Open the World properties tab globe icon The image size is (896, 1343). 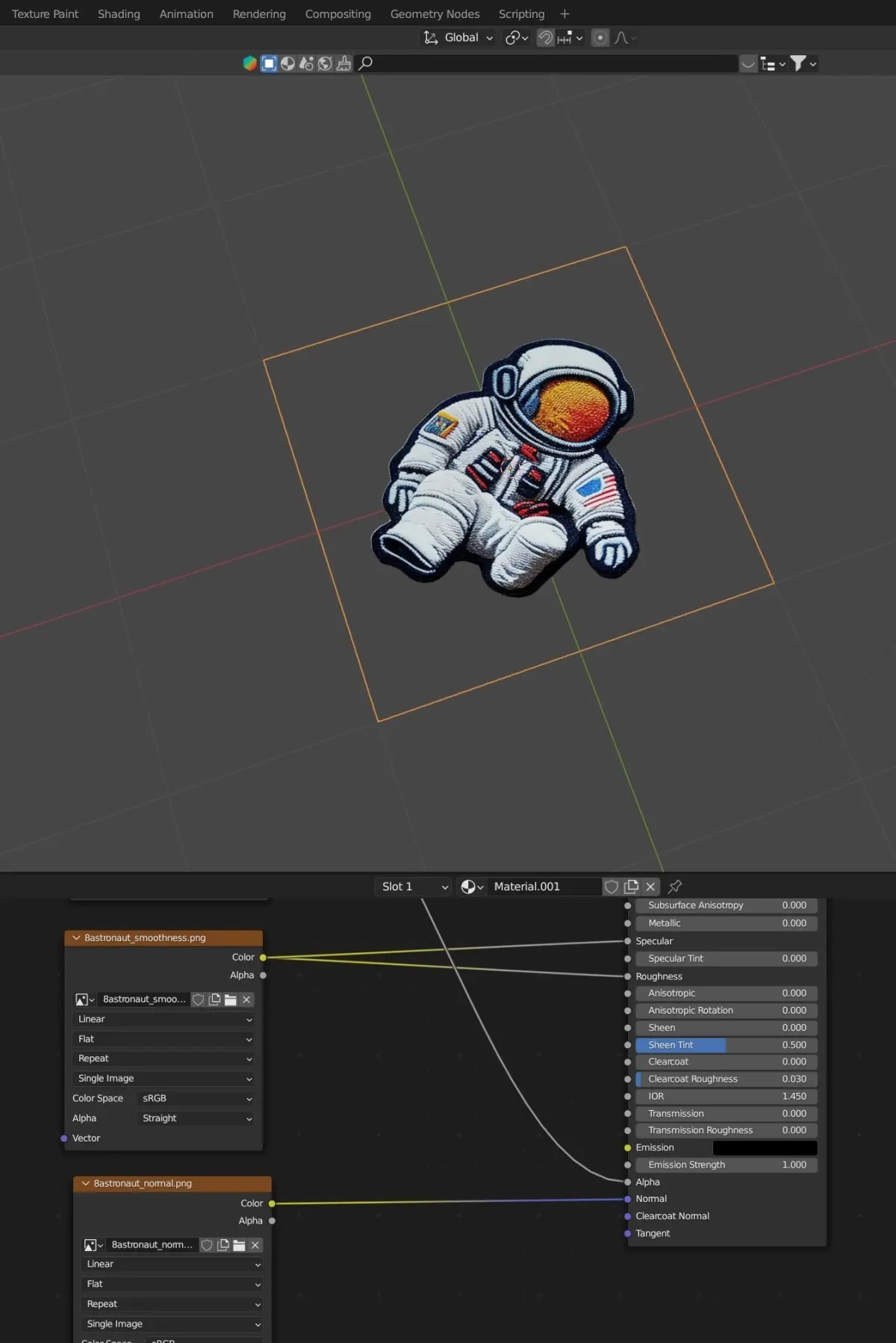325,63
